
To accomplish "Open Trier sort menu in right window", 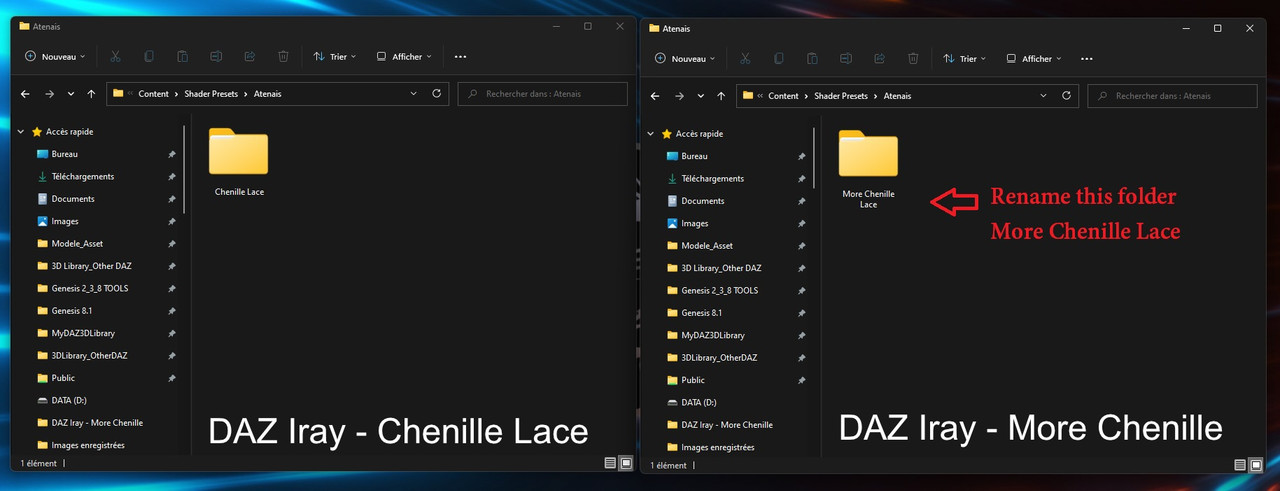I will tap(965, 59).
